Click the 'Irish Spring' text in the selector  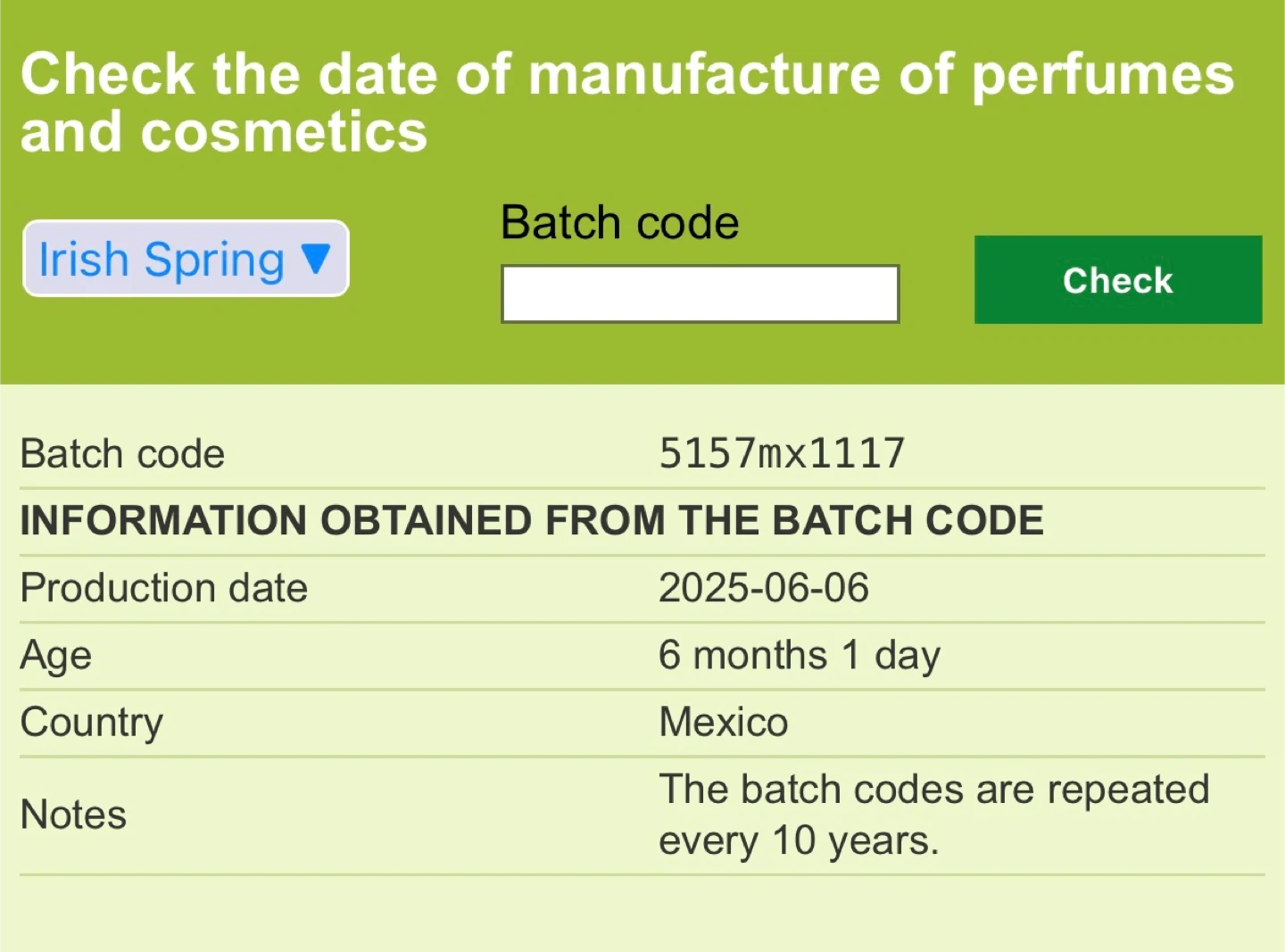(162, 260)
